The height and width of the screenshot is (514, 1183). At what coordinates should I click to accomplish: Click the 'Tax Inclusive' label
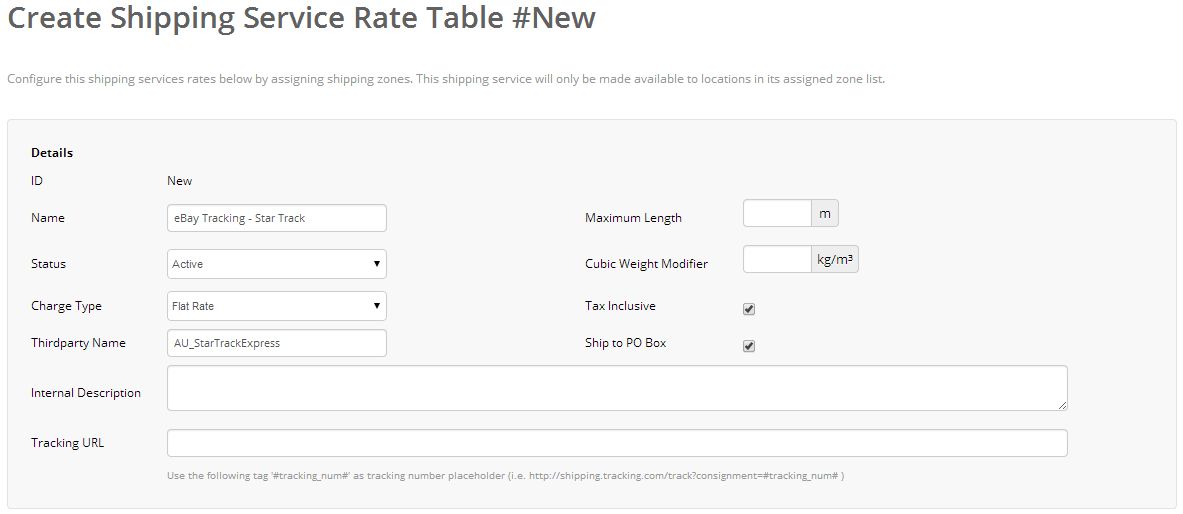pos(620,306)
